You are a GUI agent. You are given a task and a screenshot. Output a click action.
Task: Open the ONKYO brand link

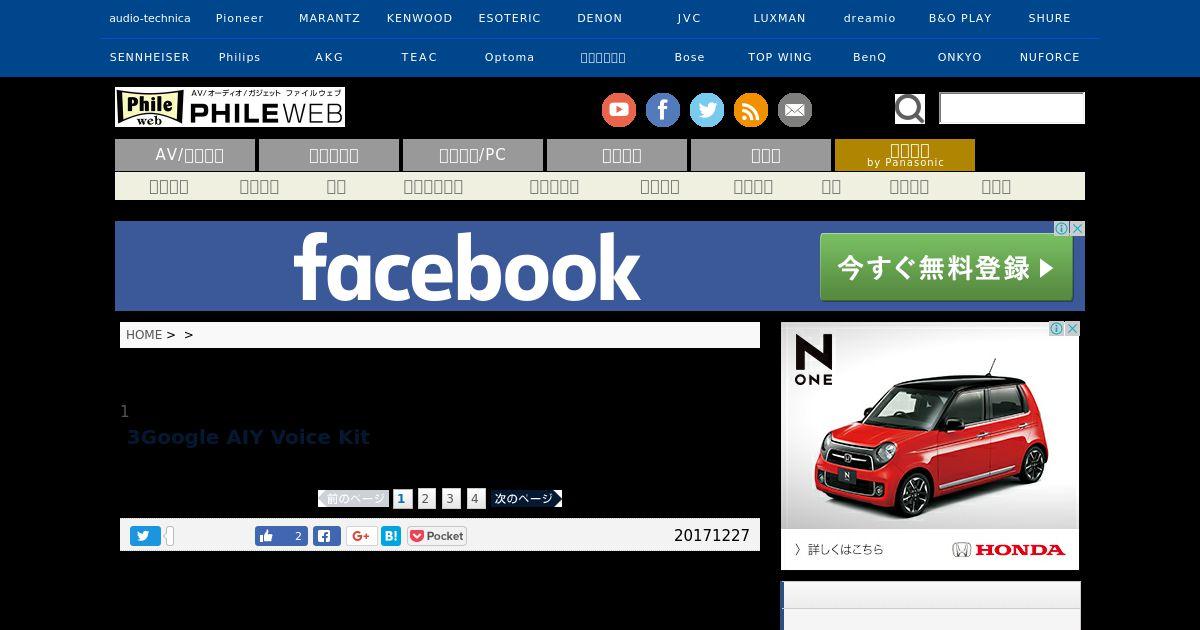[x=960, y=57]
